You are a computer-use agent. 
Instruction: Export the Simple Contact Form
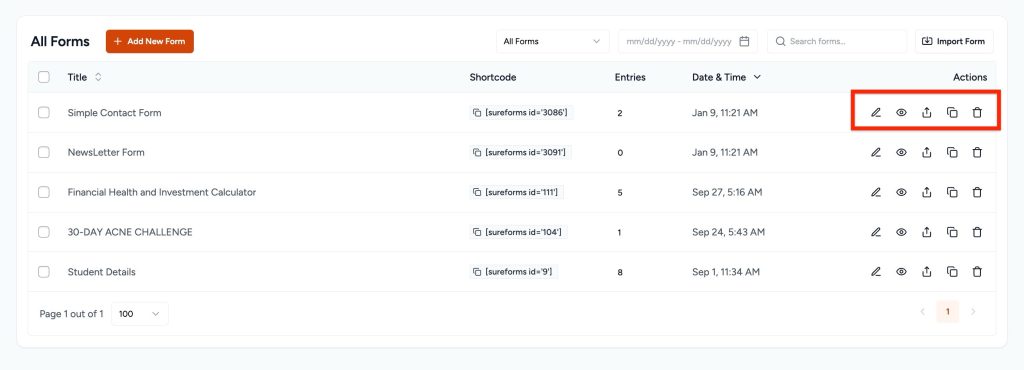(926, 113)
